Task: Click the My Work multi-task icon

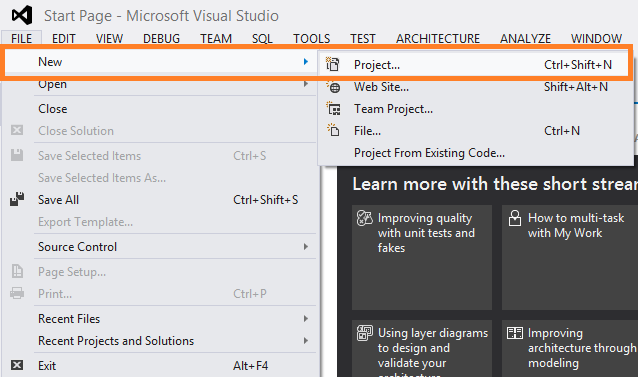Action: pos(515,218)
